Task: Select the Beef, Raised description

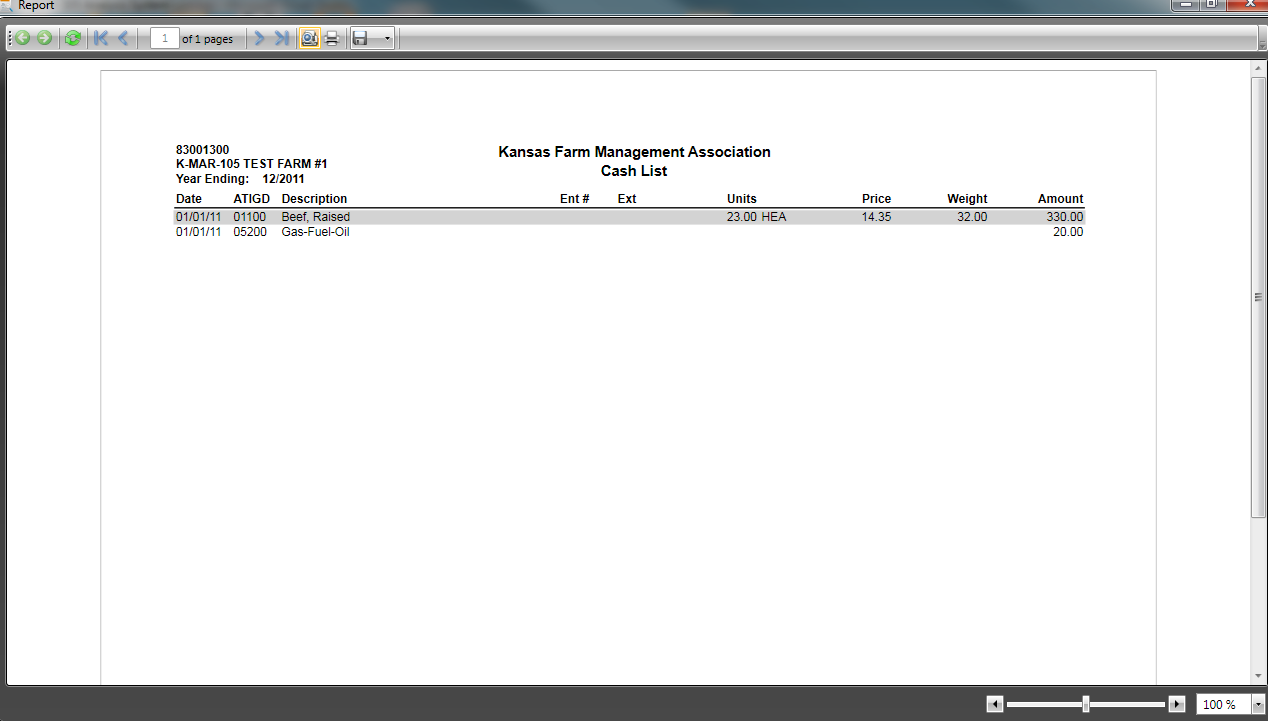Action: click(x=316, y=216)
